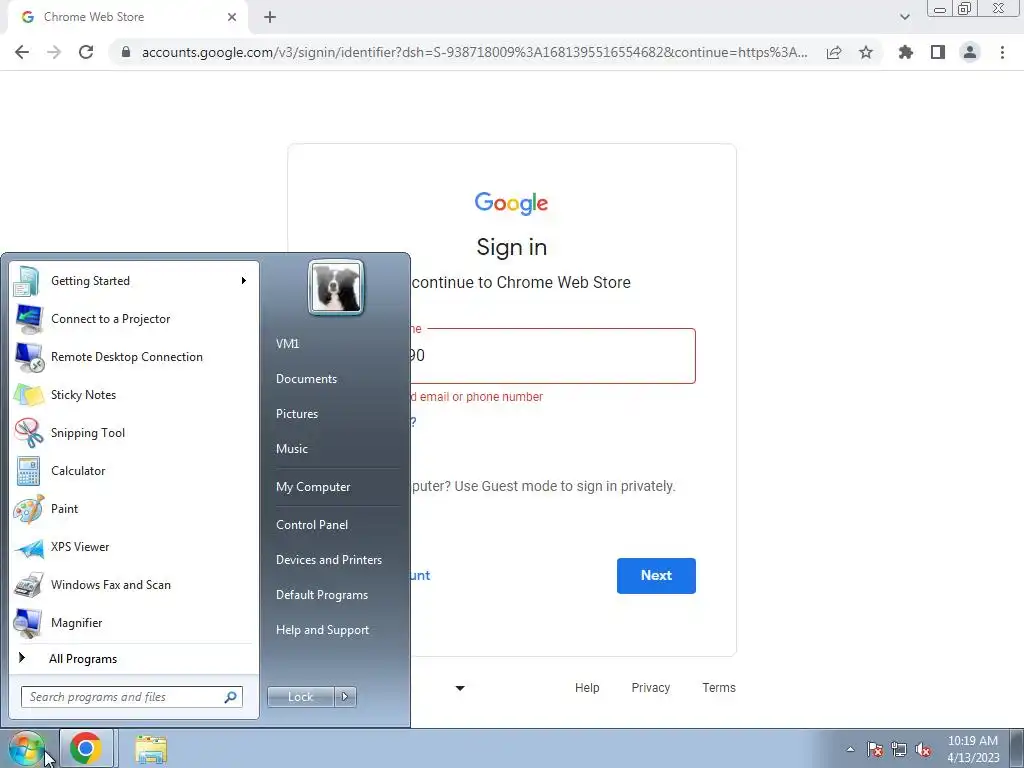Share this page icon in address bar
The image size is (1024, 768).
coord(834,52)
